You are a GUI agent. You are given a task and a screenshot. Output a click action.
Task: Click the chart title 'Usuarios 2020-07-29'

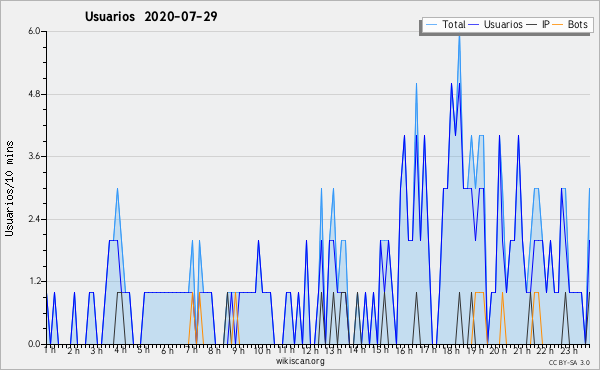[x=151, y=16]
